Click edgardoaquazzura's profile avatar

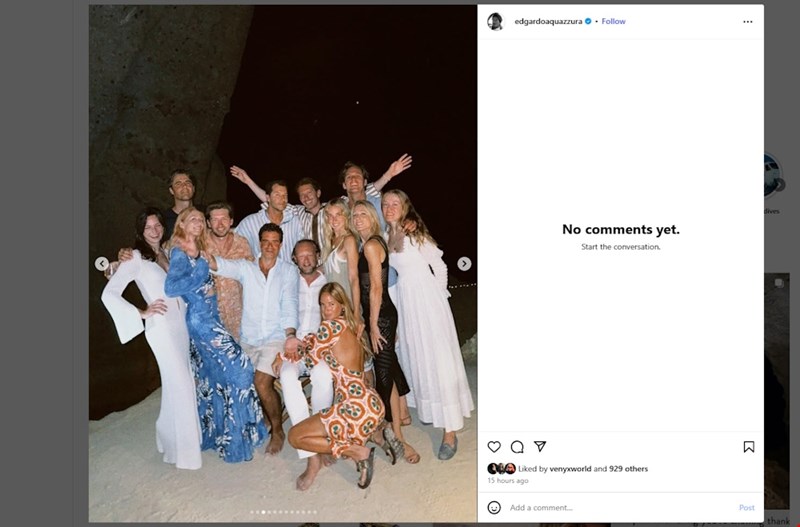click(495, 21)
